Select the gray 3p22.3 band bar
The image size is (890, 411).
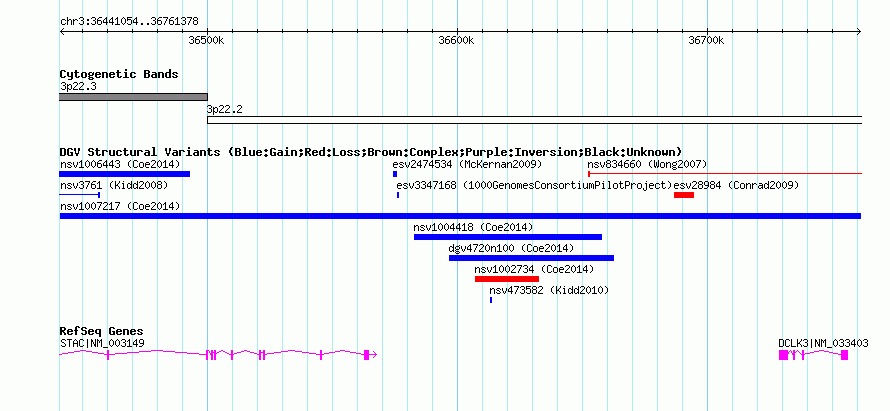click(133, 97)
